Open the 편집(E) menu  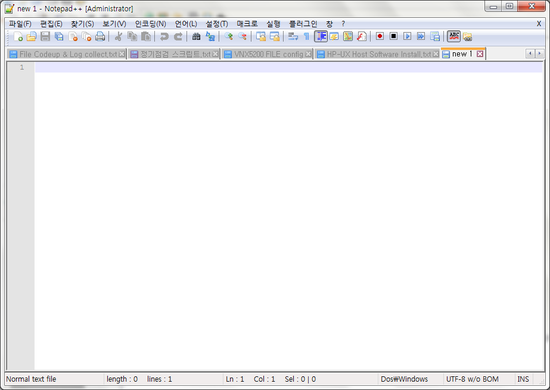pyautogui.click(x=51, y=24)
